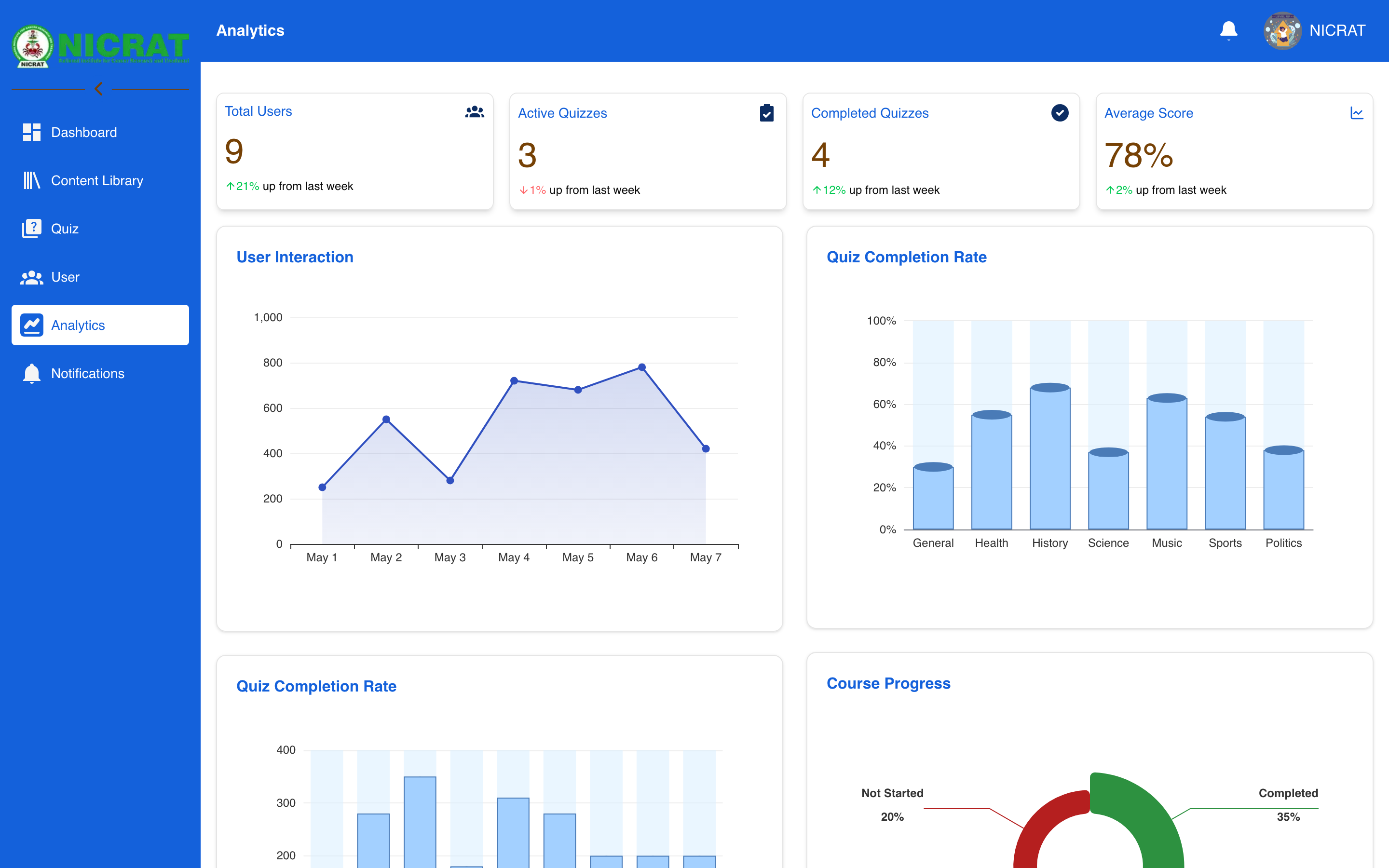Click the green 21% up indicator

(x=242, y=186)
